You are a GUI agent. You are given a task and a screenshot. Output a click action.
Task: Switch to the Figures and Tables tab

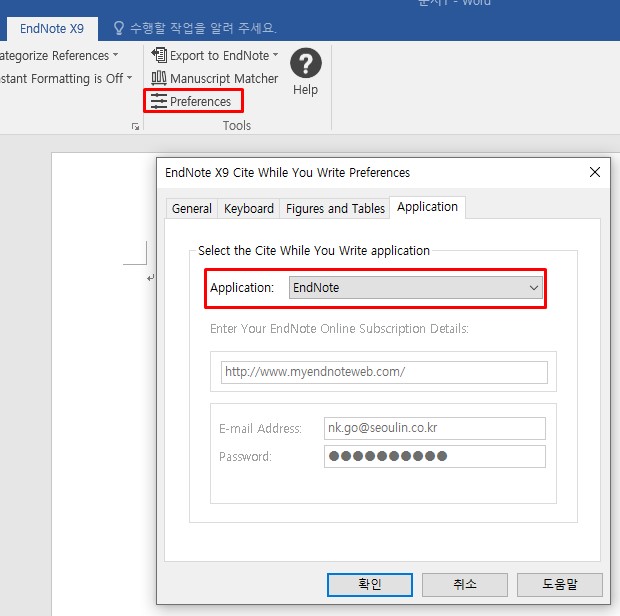335,208
